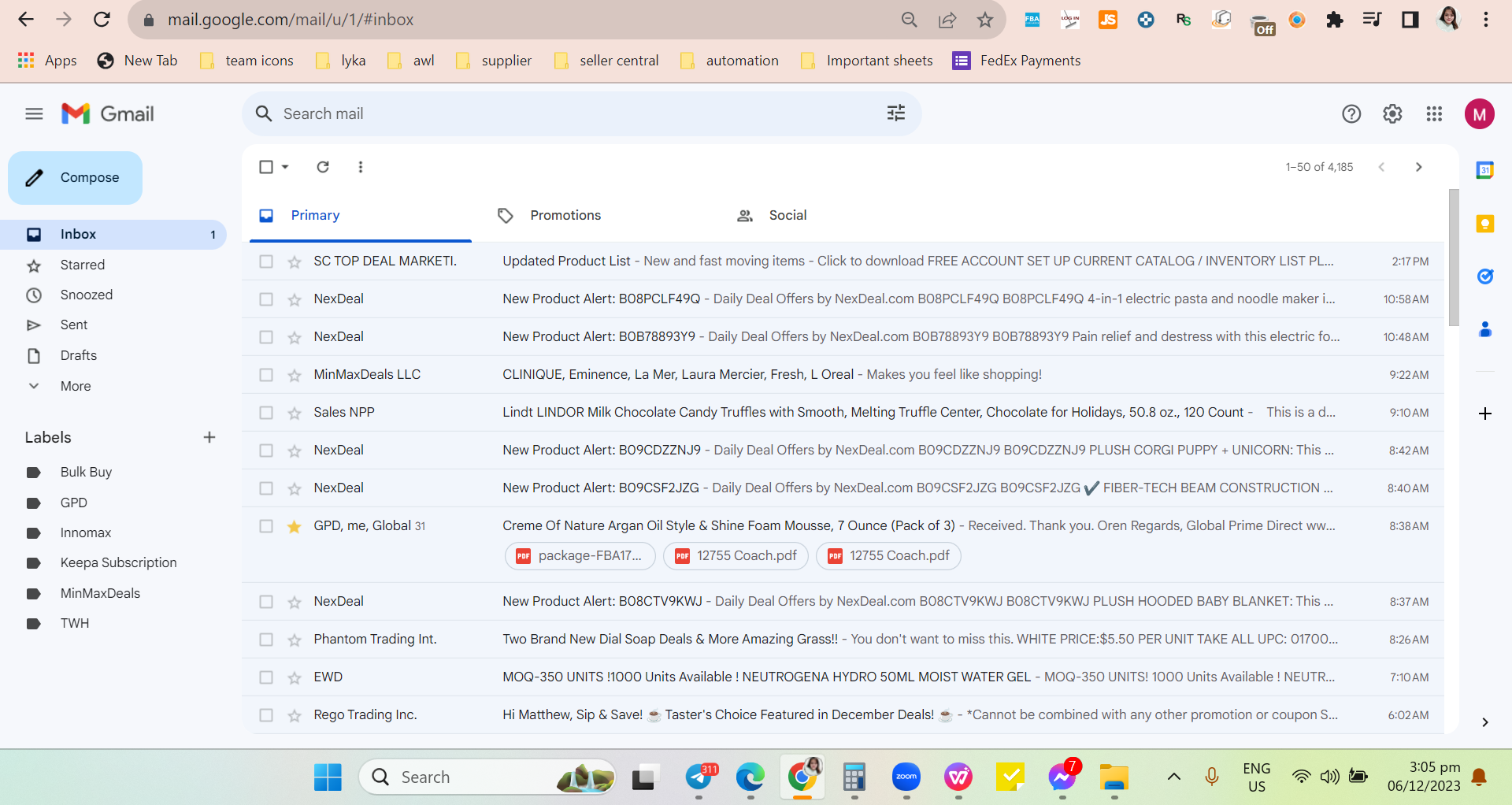Open Messenger from the taskbar
1512x805 pixels.
click(x=1062, y=777)
